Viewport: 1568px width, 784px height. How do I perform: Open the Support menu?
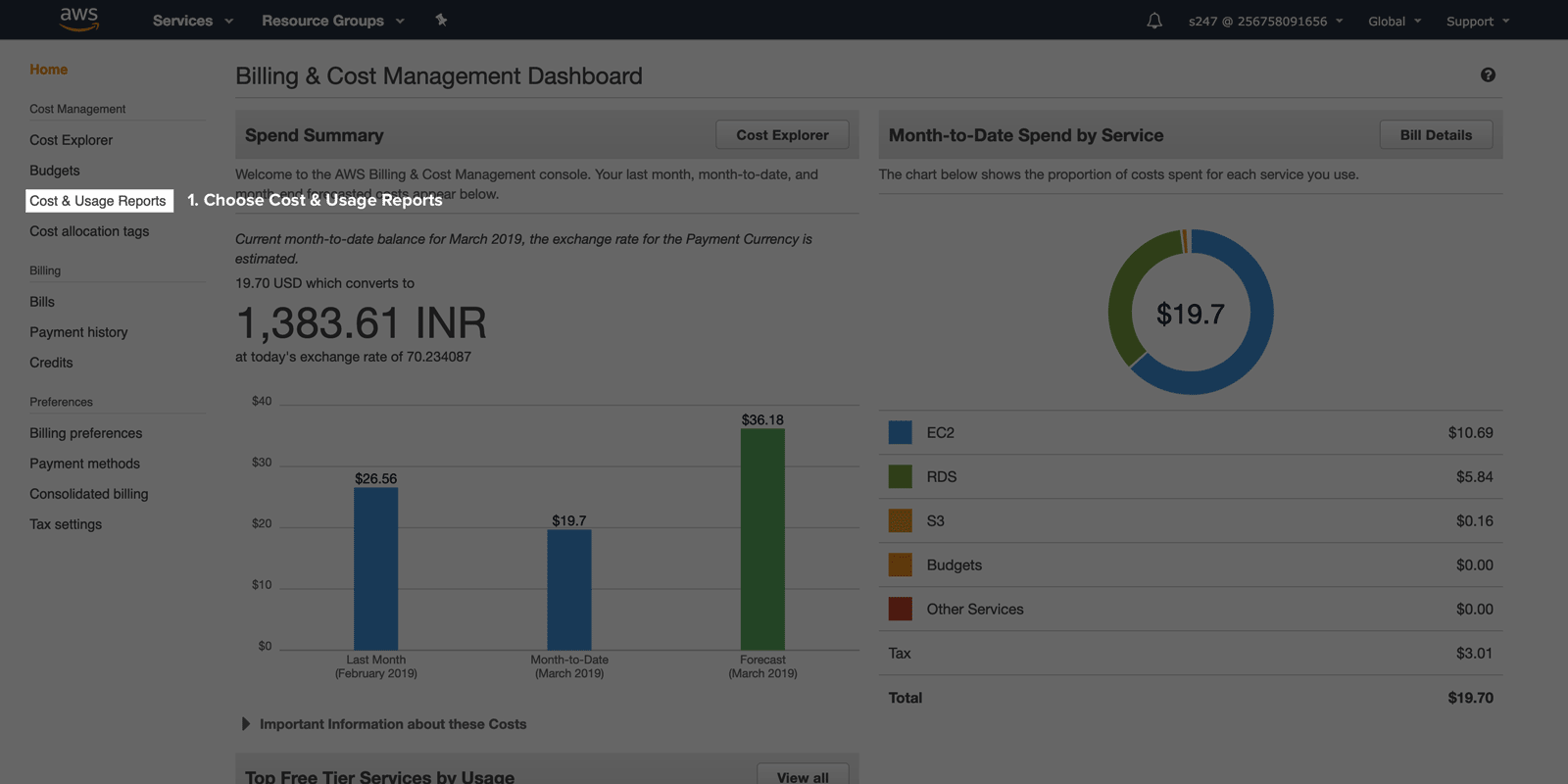point(1477,21)
